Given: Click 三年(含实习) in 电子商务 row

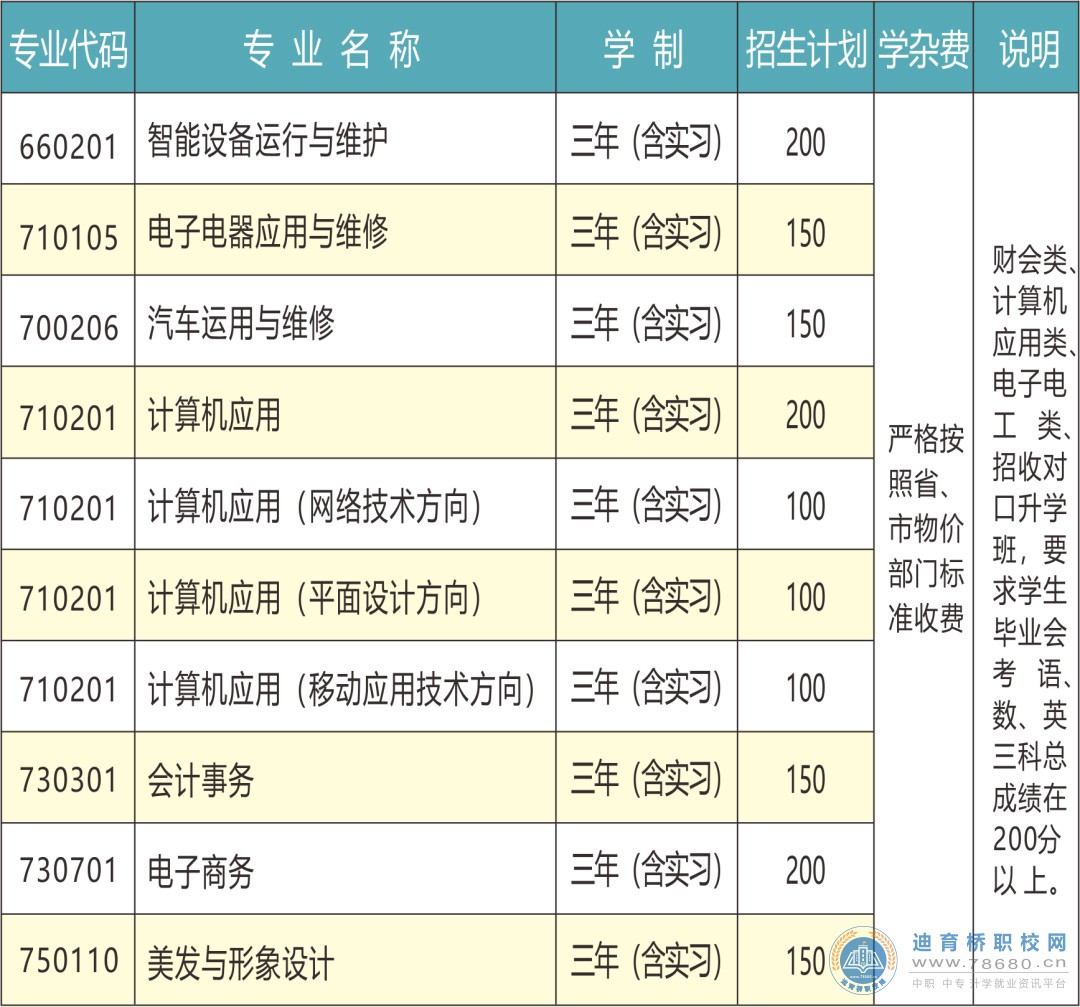Looking at the screenshot, I should (646, 869).
